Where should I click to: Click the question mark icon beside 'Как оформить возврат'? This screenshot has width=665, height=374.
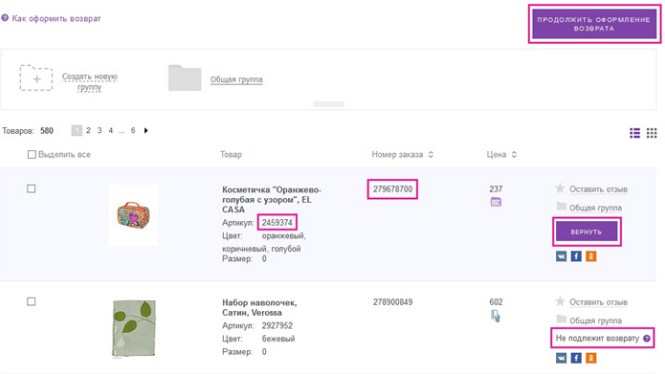pos(5,18)
